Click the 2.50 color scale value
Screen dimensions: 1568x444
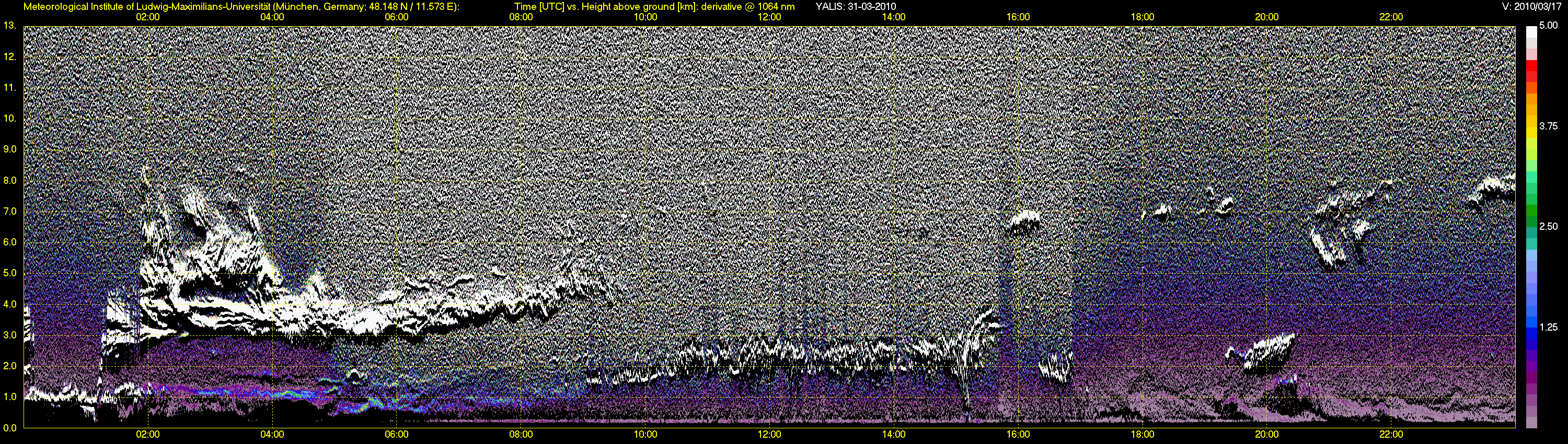[x=1548, y=226]
